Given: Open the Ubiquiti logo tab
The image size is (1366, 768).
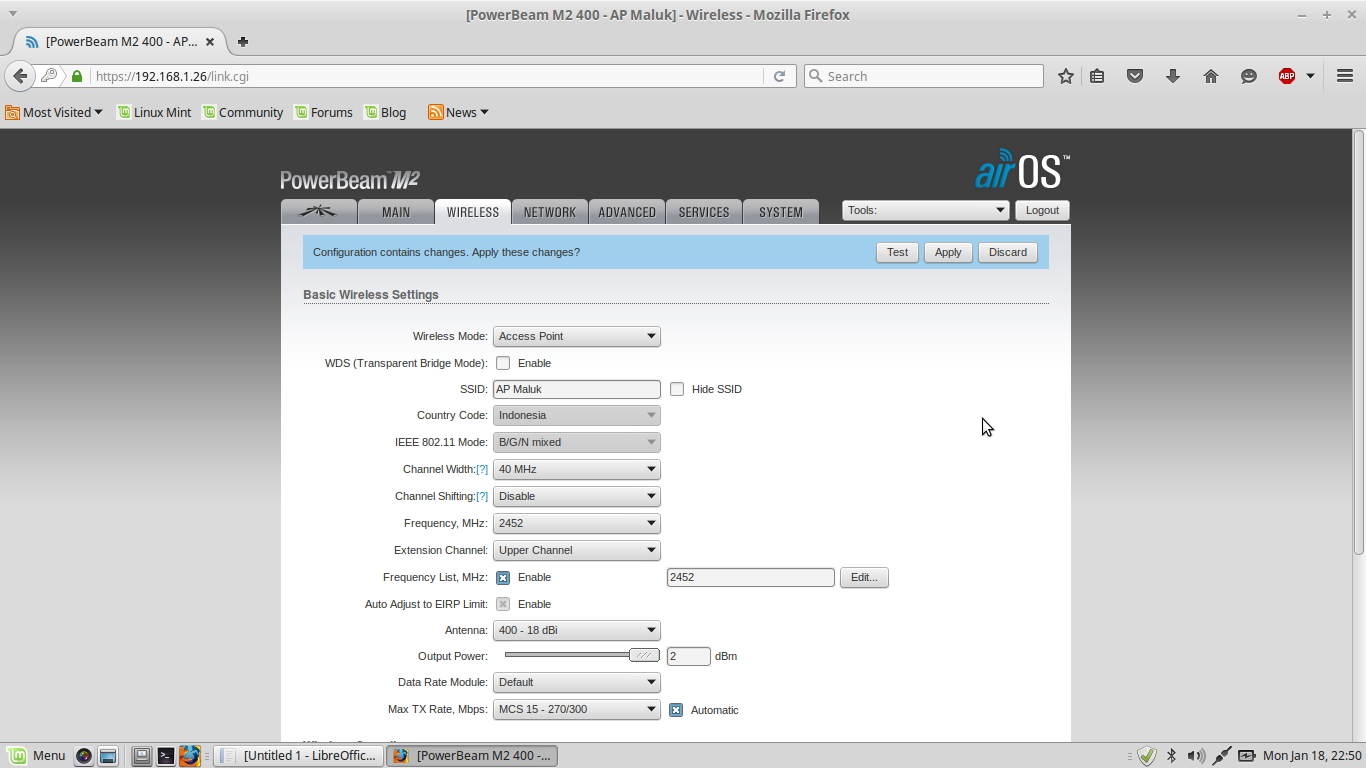Looking at the screenshot, I should click(x=319, y=211).
